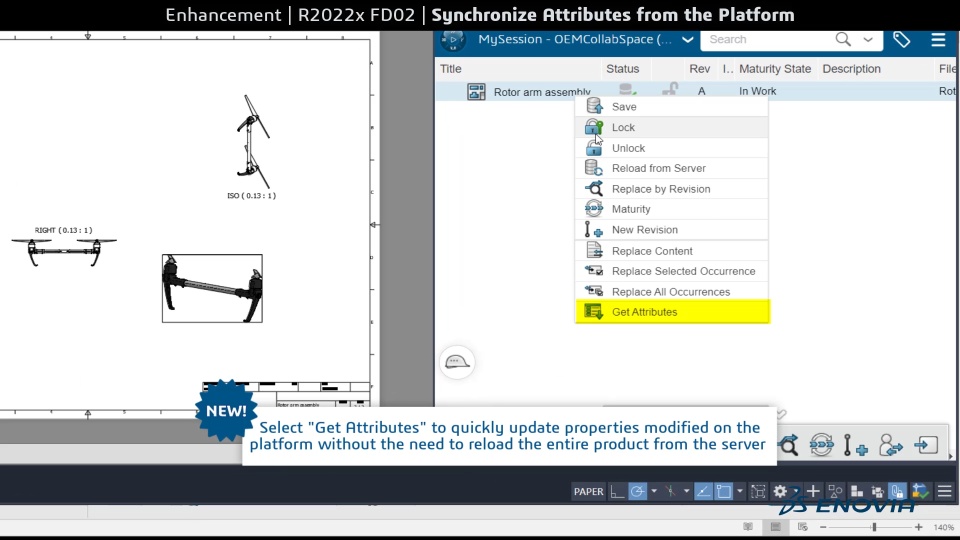Choose Replace All Occurrences menu entry
This screenshot has height=540, width=960.
(x=672, y=292)
